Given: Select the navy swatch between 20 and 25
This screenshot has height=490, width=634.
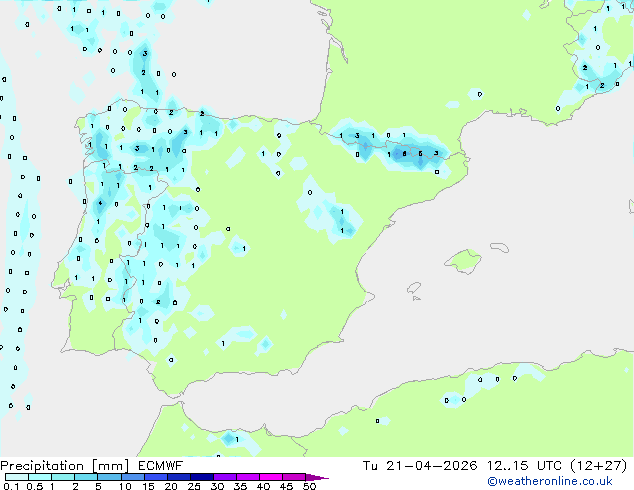Looking at the screenshot, I should pos(182,477).
